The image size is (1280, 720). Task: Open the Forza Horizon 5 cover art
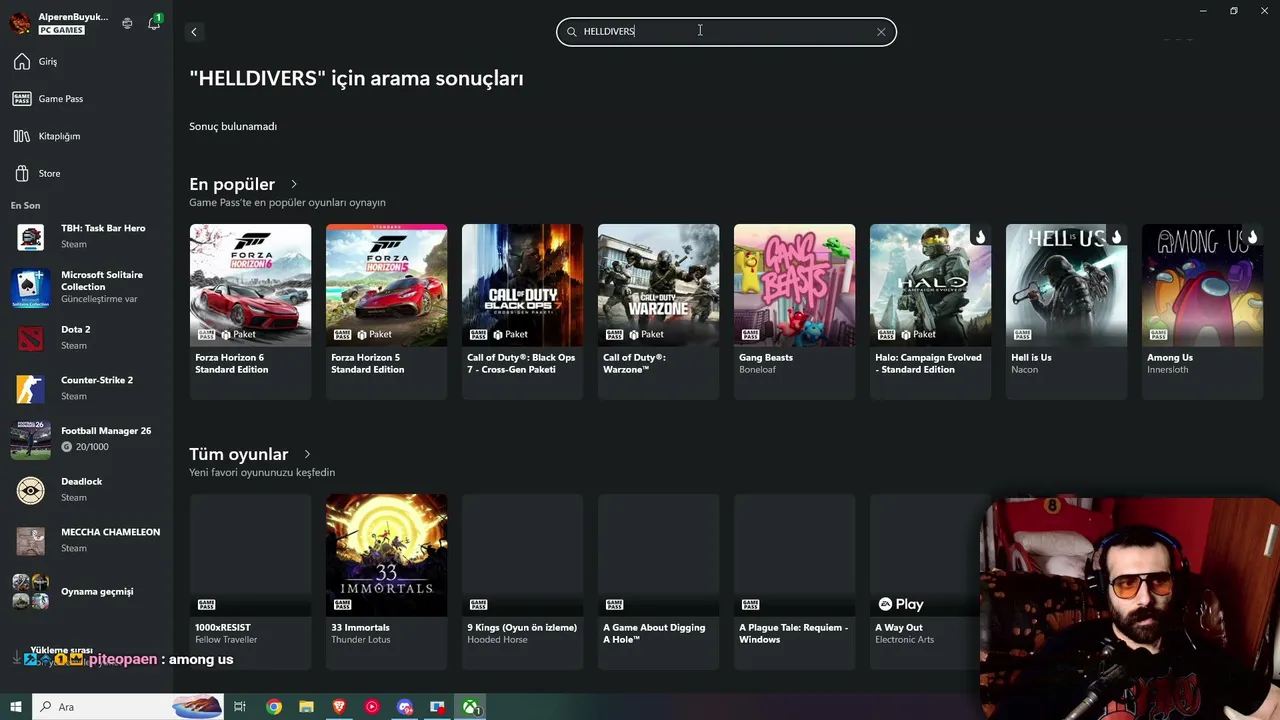point(386,285)
